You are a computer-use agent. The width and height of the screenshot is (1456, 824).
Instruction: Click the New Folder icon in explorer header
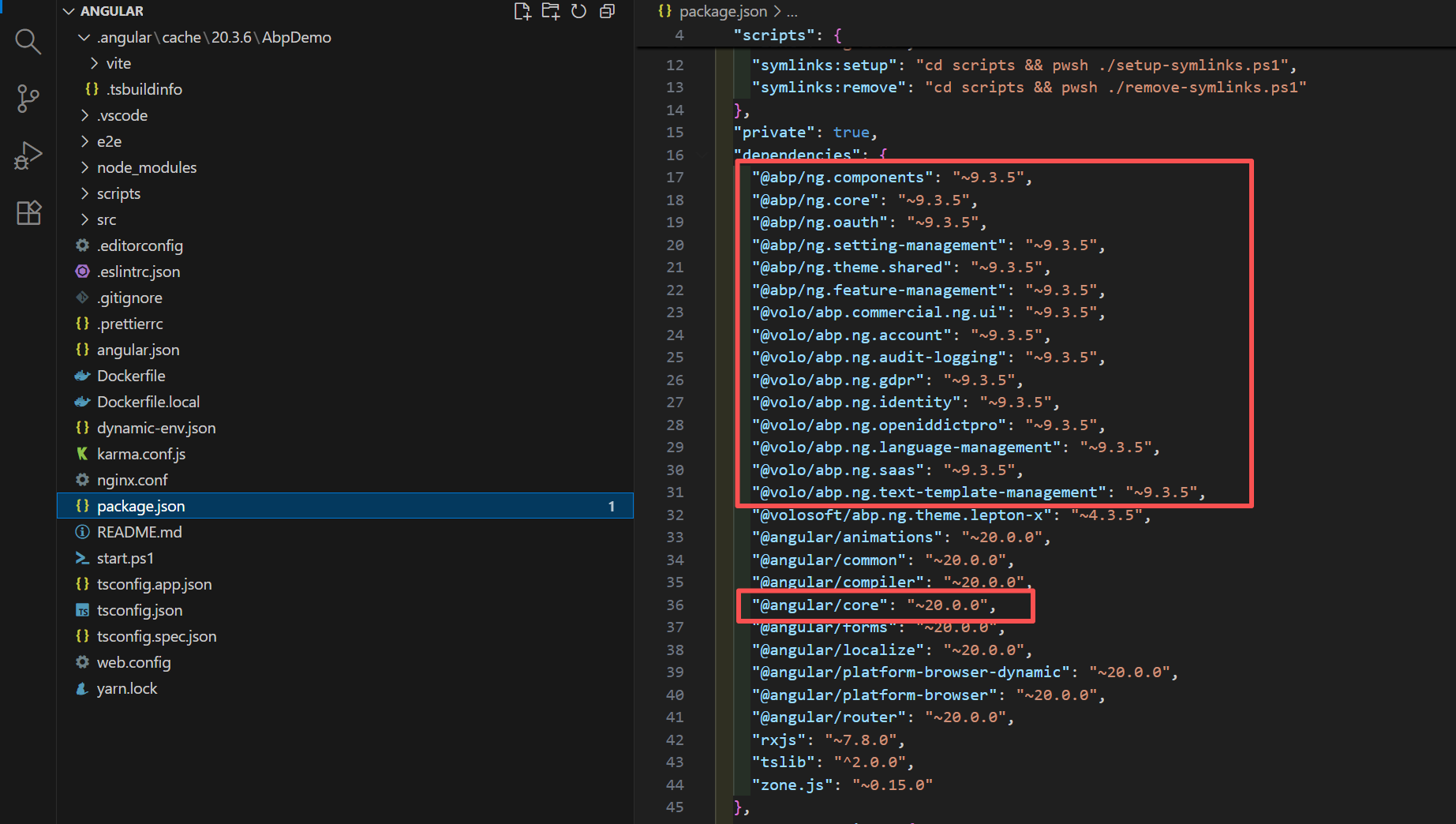550,11
